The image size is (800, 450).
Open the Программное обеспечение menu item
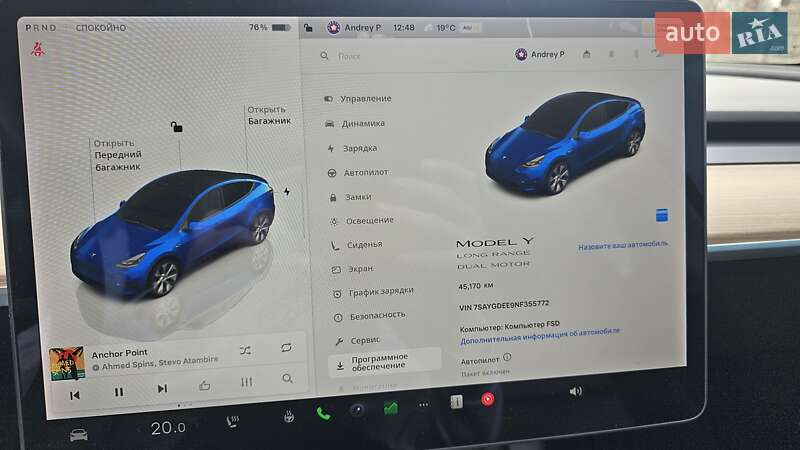click(379, 361)
